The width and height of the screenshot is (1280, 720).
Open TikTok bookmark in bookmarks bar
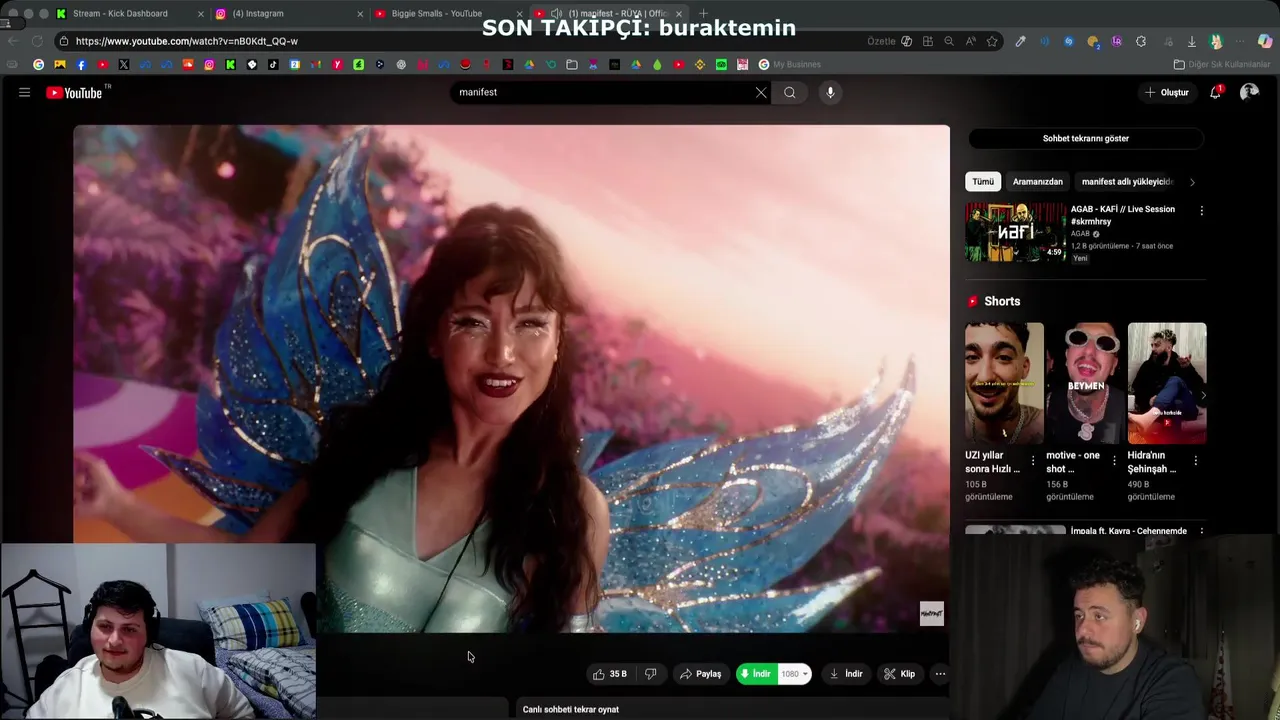point(273,64)
